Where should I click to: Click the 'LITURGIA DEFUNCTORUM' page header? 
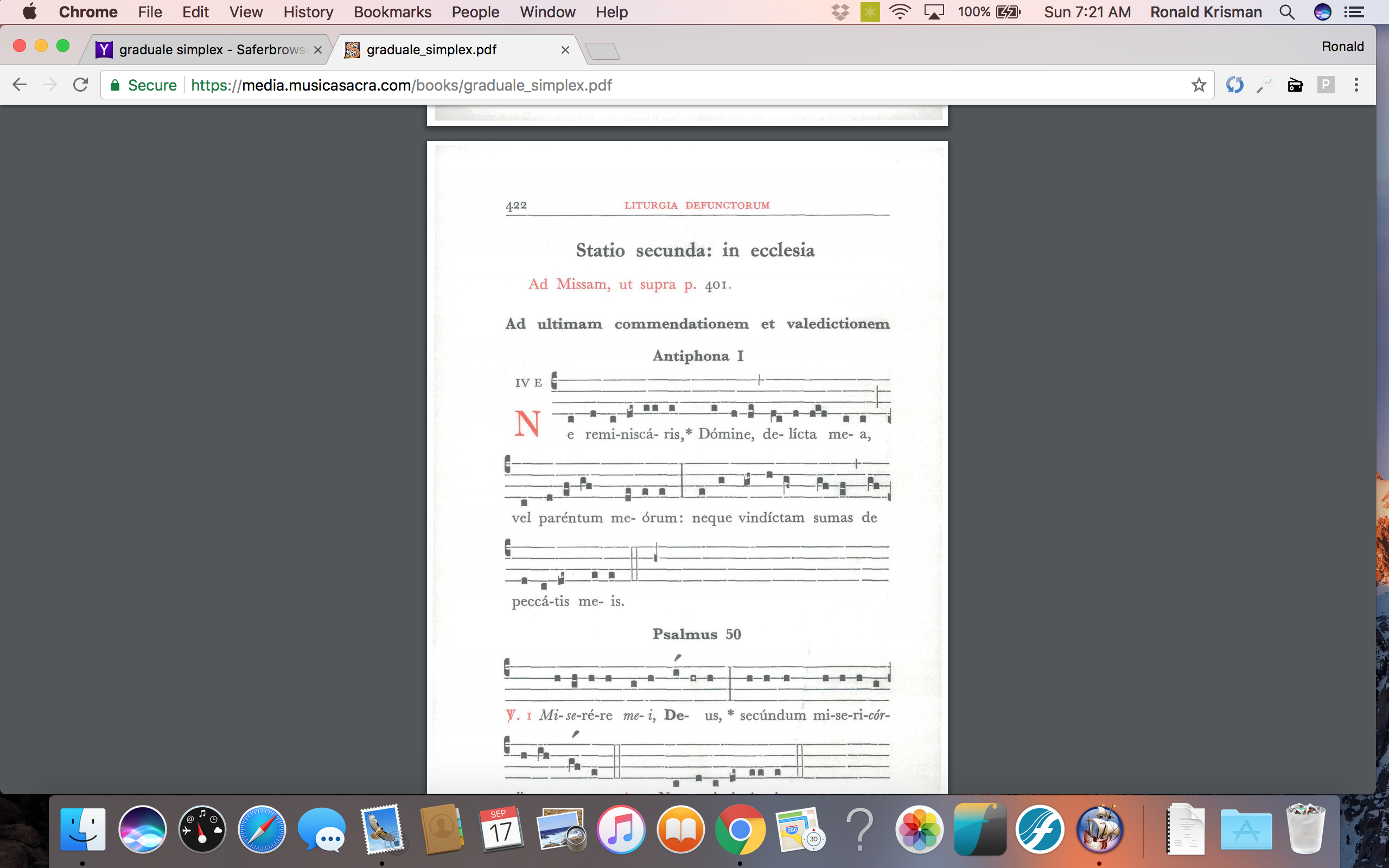tap(697, 205)
